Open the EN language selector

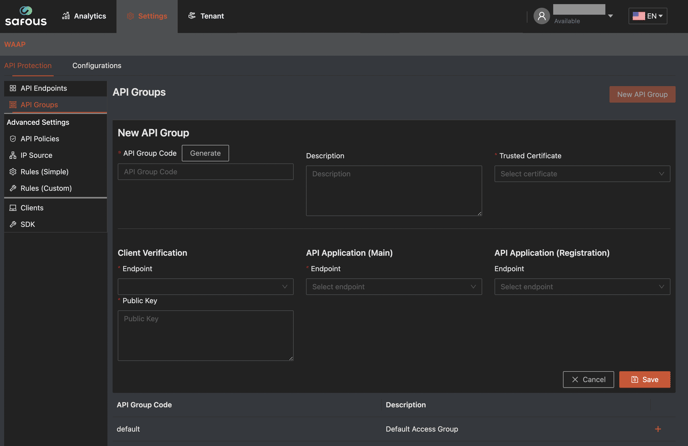648,16
